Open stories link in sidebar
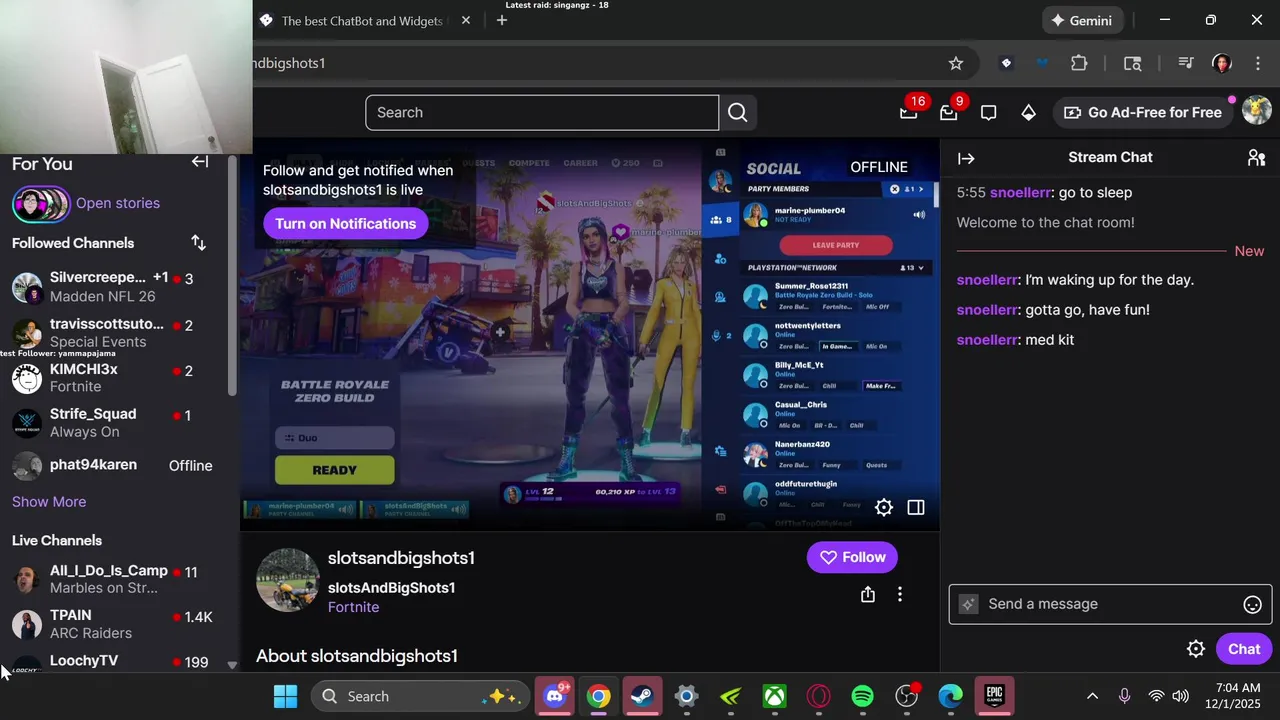 click(x=118, y=203)
